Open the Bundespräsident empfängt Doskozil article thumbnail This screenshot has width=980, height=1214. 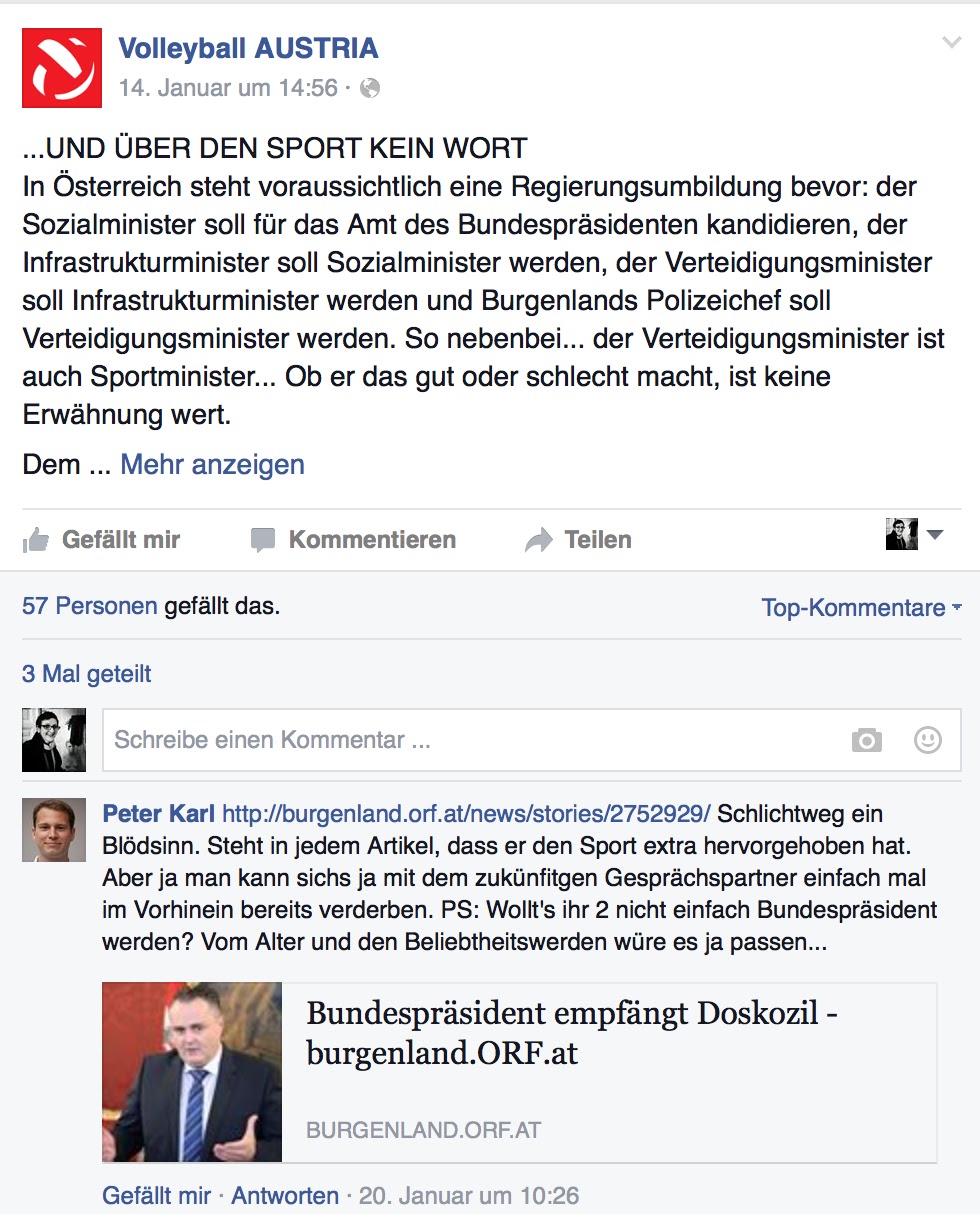point(192,1072)
